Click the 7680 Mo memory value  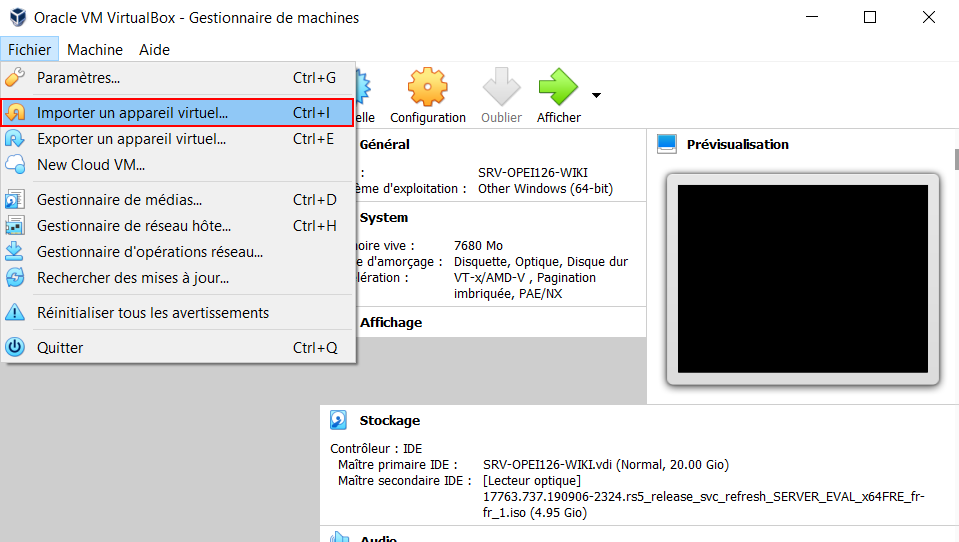point(478,245)
